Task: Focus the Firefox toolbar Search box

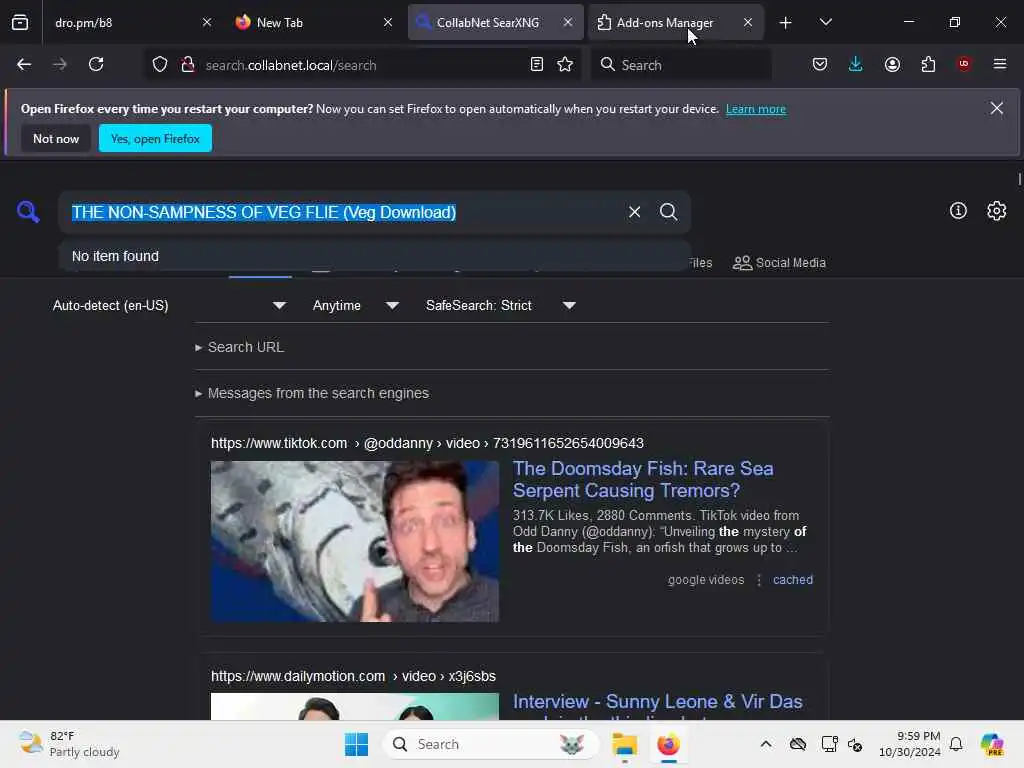Action: pyautogui.click(x=681, y=65)
